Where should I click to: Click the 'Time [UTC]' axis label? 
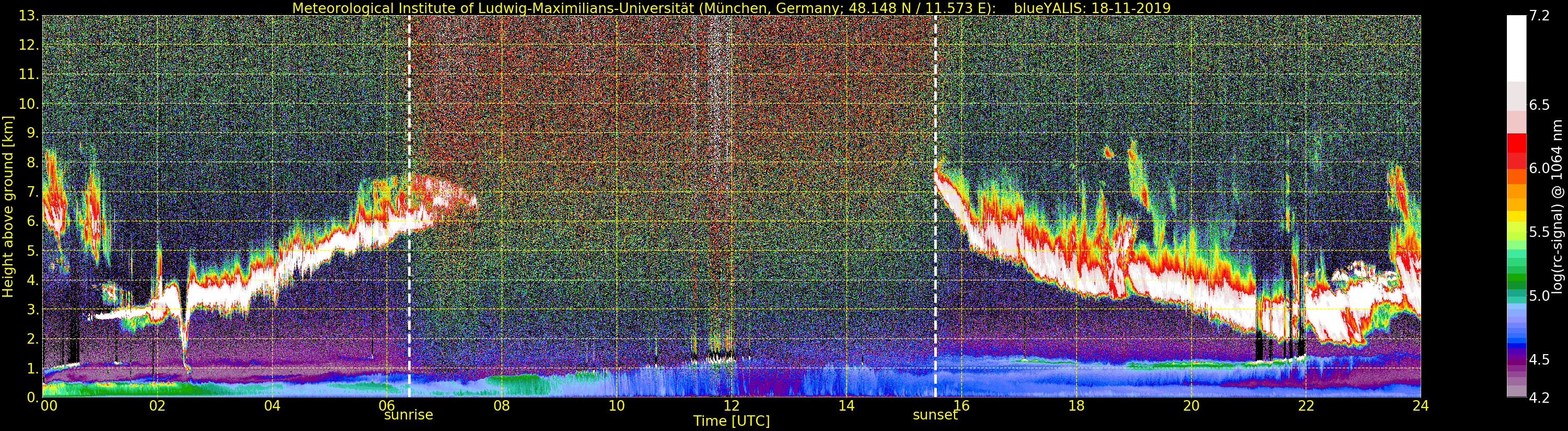731,421
